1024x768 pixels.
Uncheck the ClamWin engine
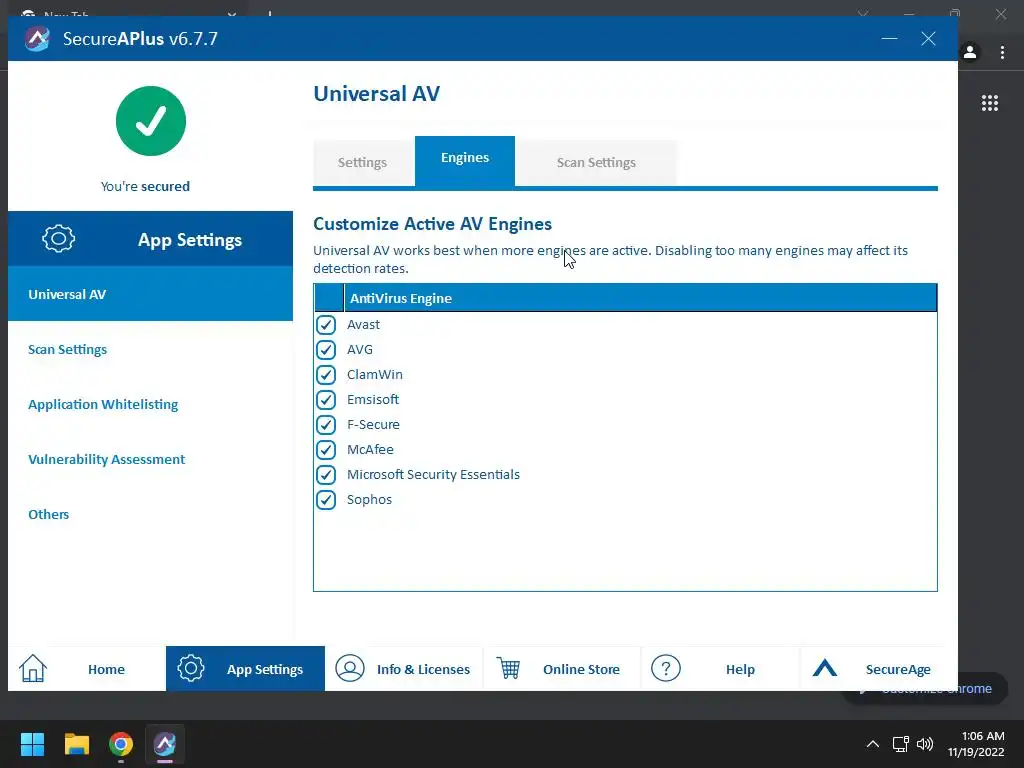tap(326, 375)
